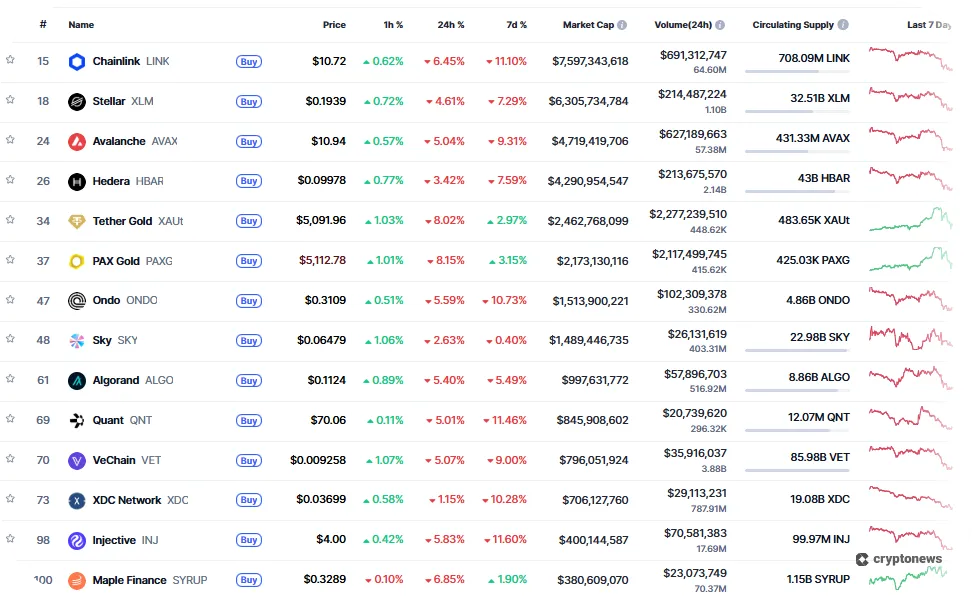Screen dimensions: 975x596
Task: Add Chainlink to watchlist via star
Action: click(x=13, y=61)
